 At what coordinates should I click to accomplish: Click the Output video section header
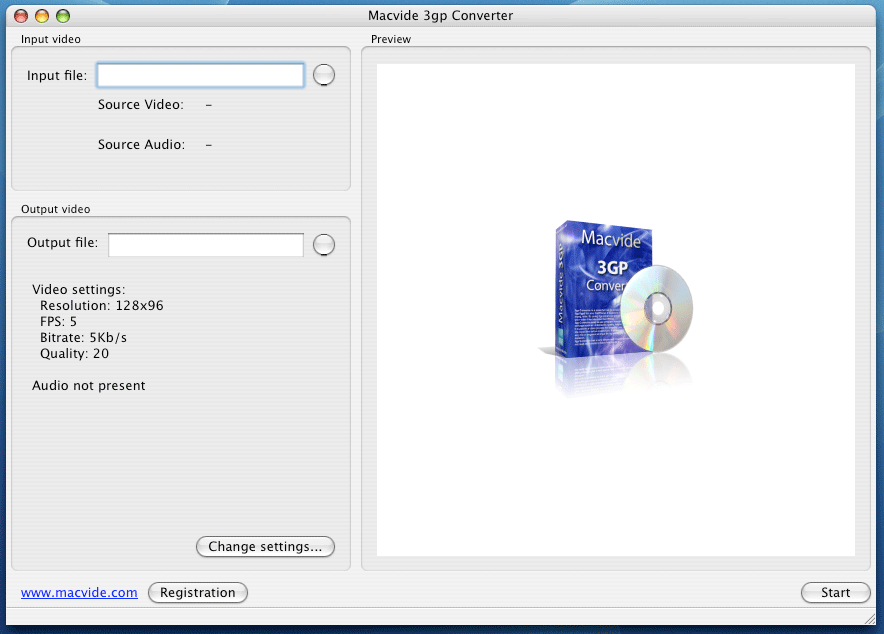click(x=55, y=209)
